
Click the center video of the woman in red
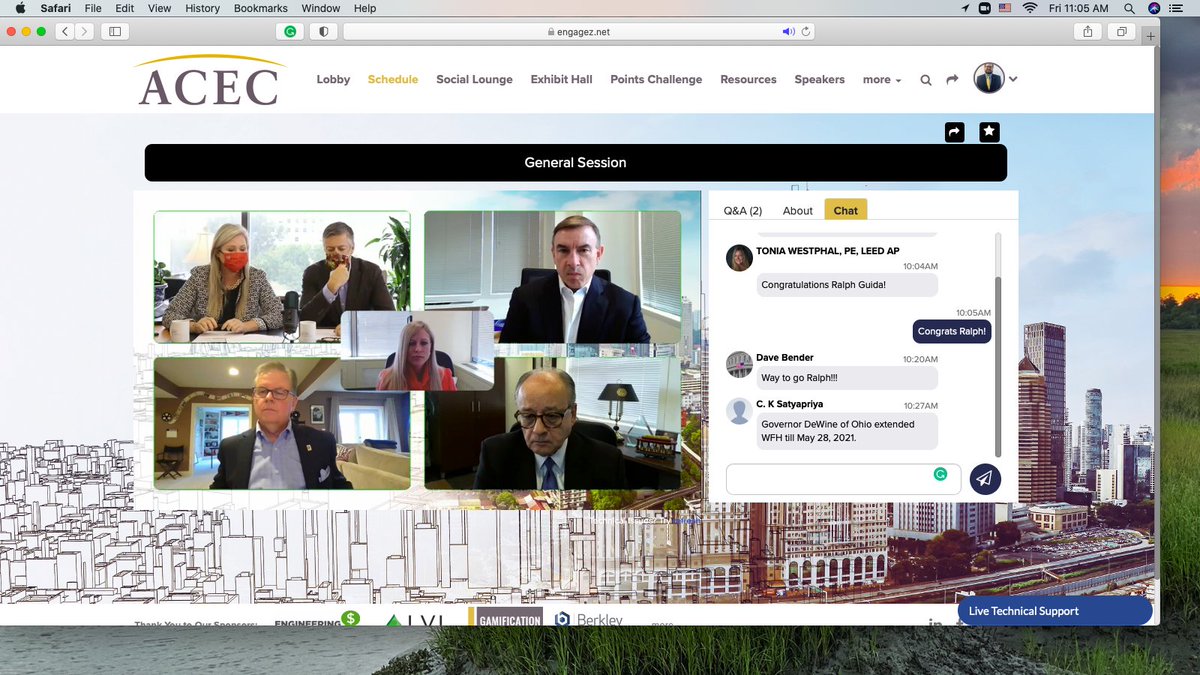click(417, 350)
